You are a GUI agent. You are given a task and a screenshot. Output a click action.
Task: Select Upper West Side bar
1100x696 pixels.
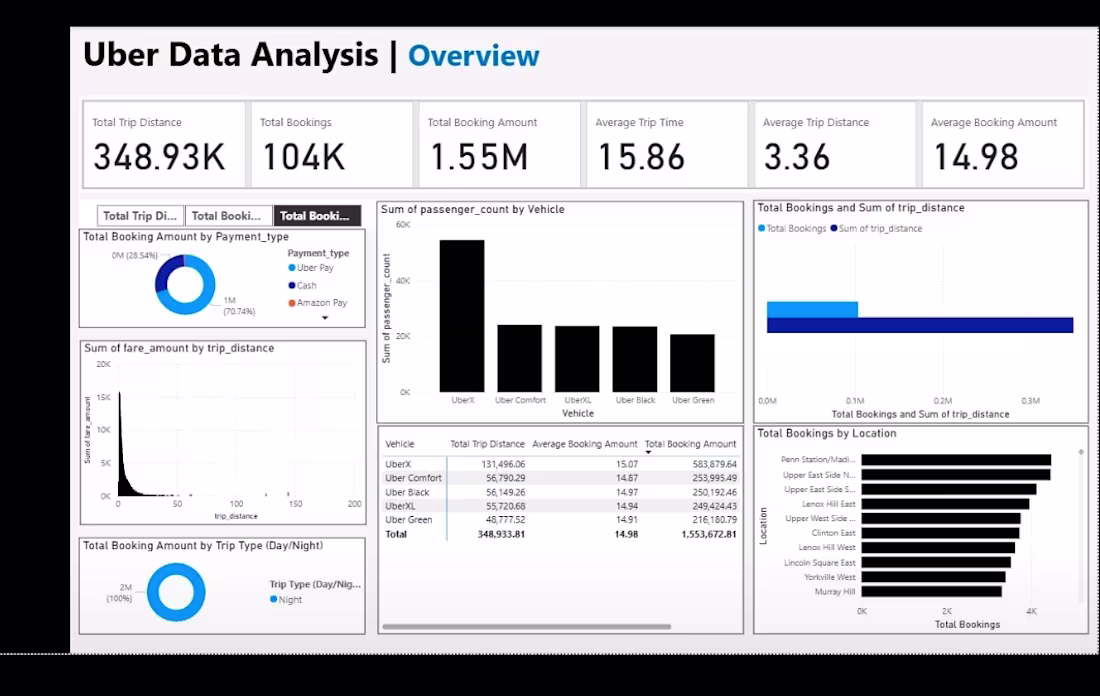pos(941,518)
